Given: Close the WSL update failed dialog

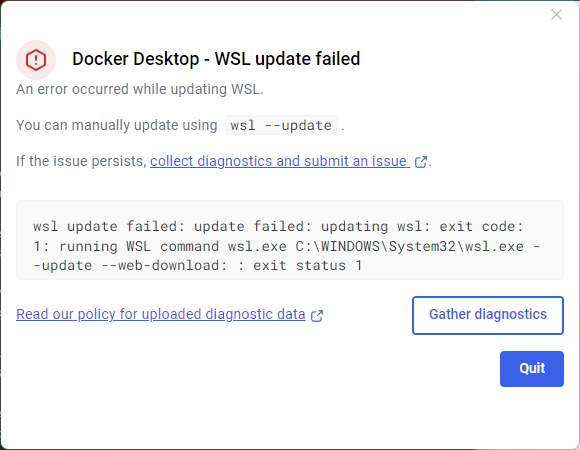Looking at the screenshot, I should coord(556,15).
